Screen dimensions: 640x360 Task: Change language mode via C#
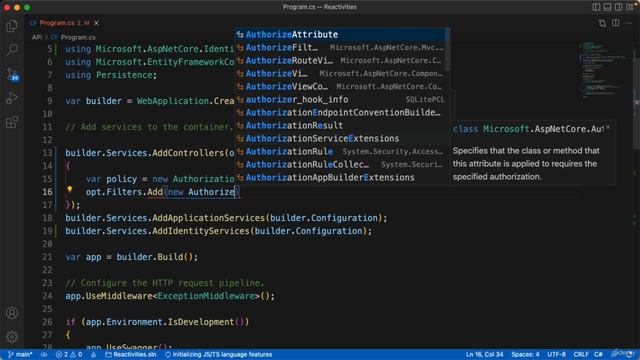tap(598, 354)
